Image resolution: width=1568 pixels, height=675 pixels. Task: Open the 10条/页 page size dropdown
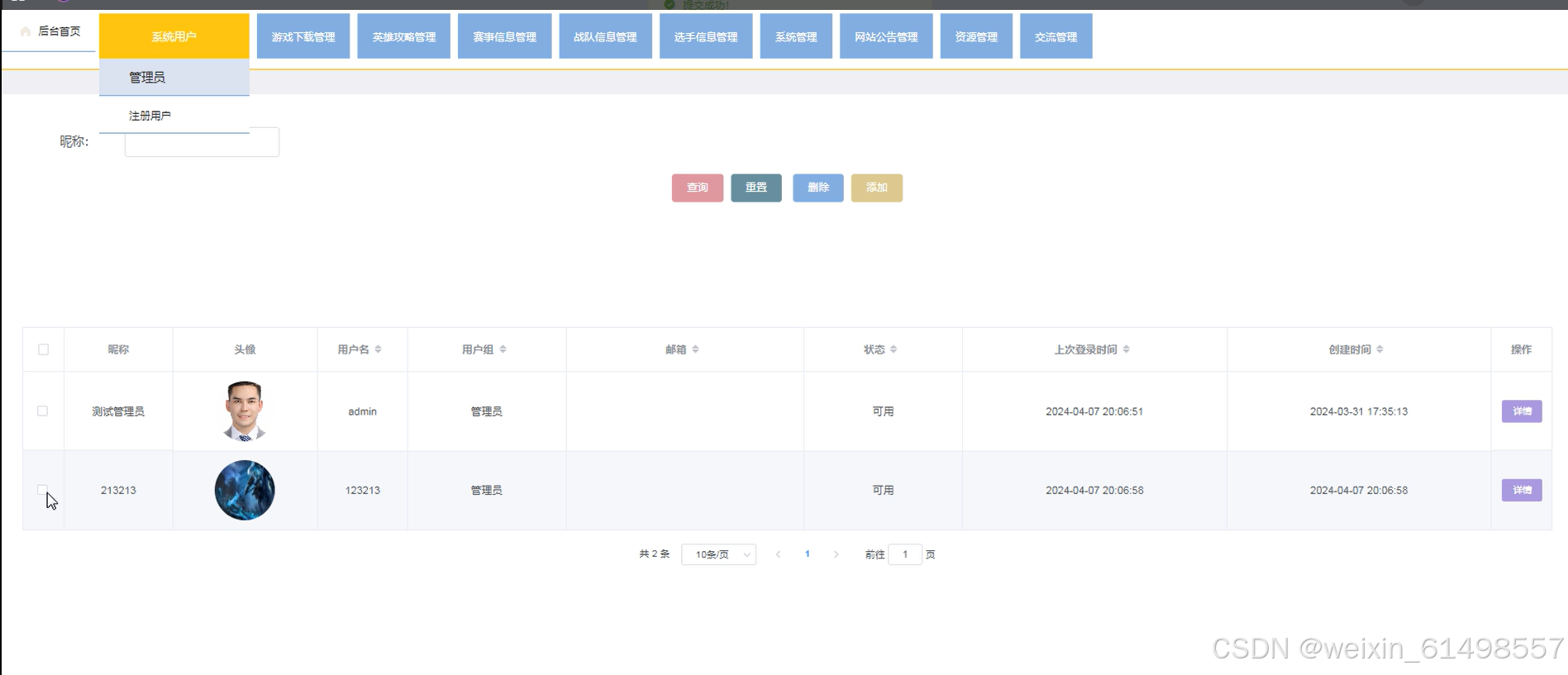pos(719,554)
